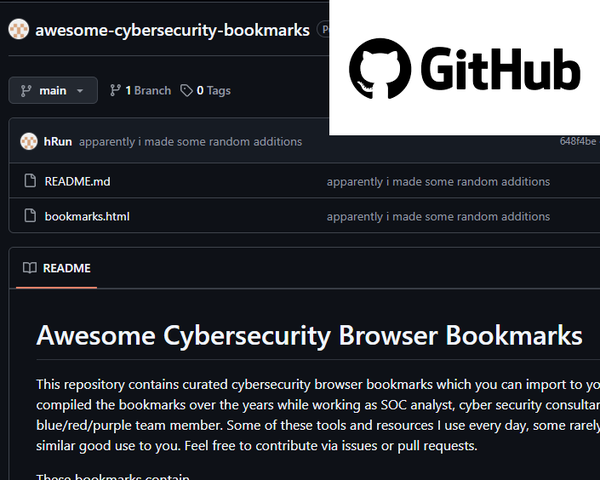Click the repository owner avatar icon
This screenshot has width=600, height=480.
coord(19,30)
